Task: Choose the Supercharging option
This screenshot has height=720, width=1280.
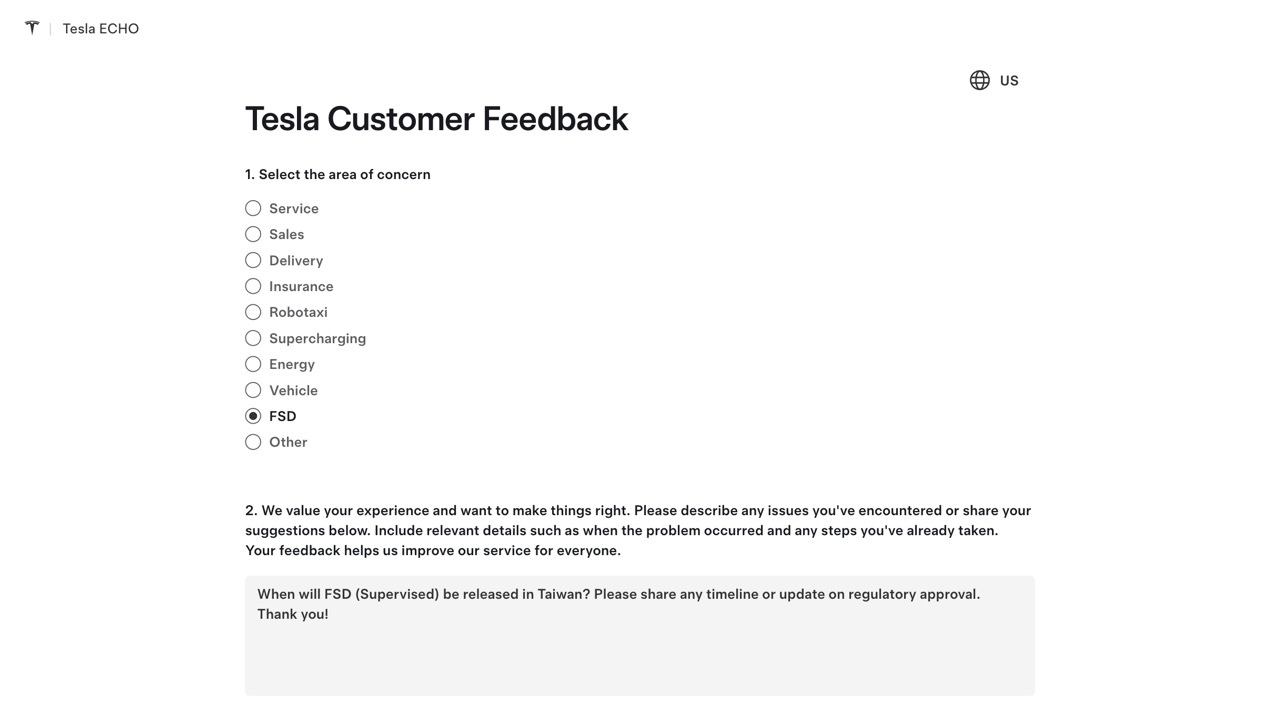Action: 253,338
